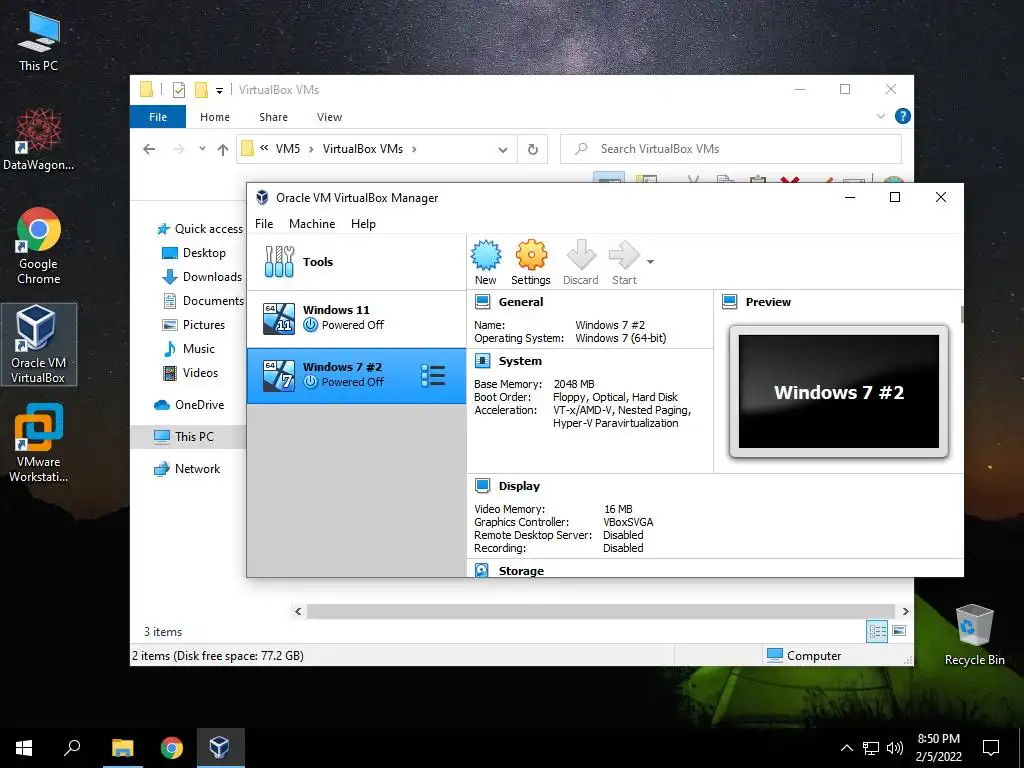Click the Windows 7 #2 preview thumbnail
This screenshot has height=768, width=1024.
pyautogui.click(x=839, y=391)
